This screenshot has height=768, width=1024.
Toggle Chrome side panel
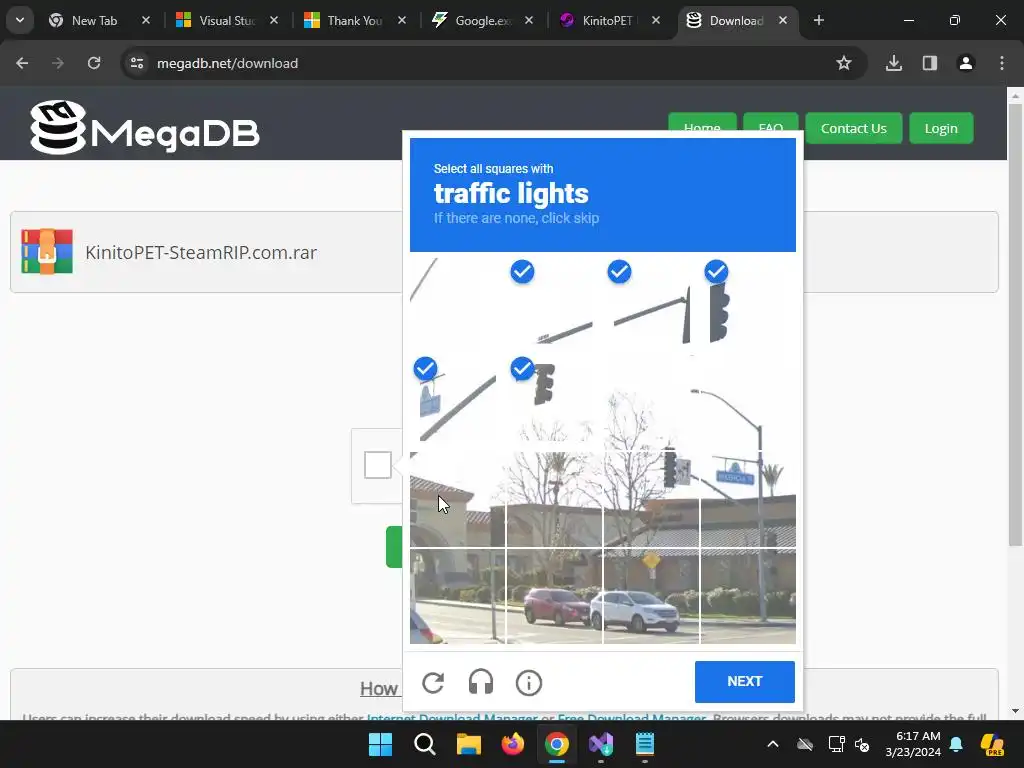click(x=929, y=63)
